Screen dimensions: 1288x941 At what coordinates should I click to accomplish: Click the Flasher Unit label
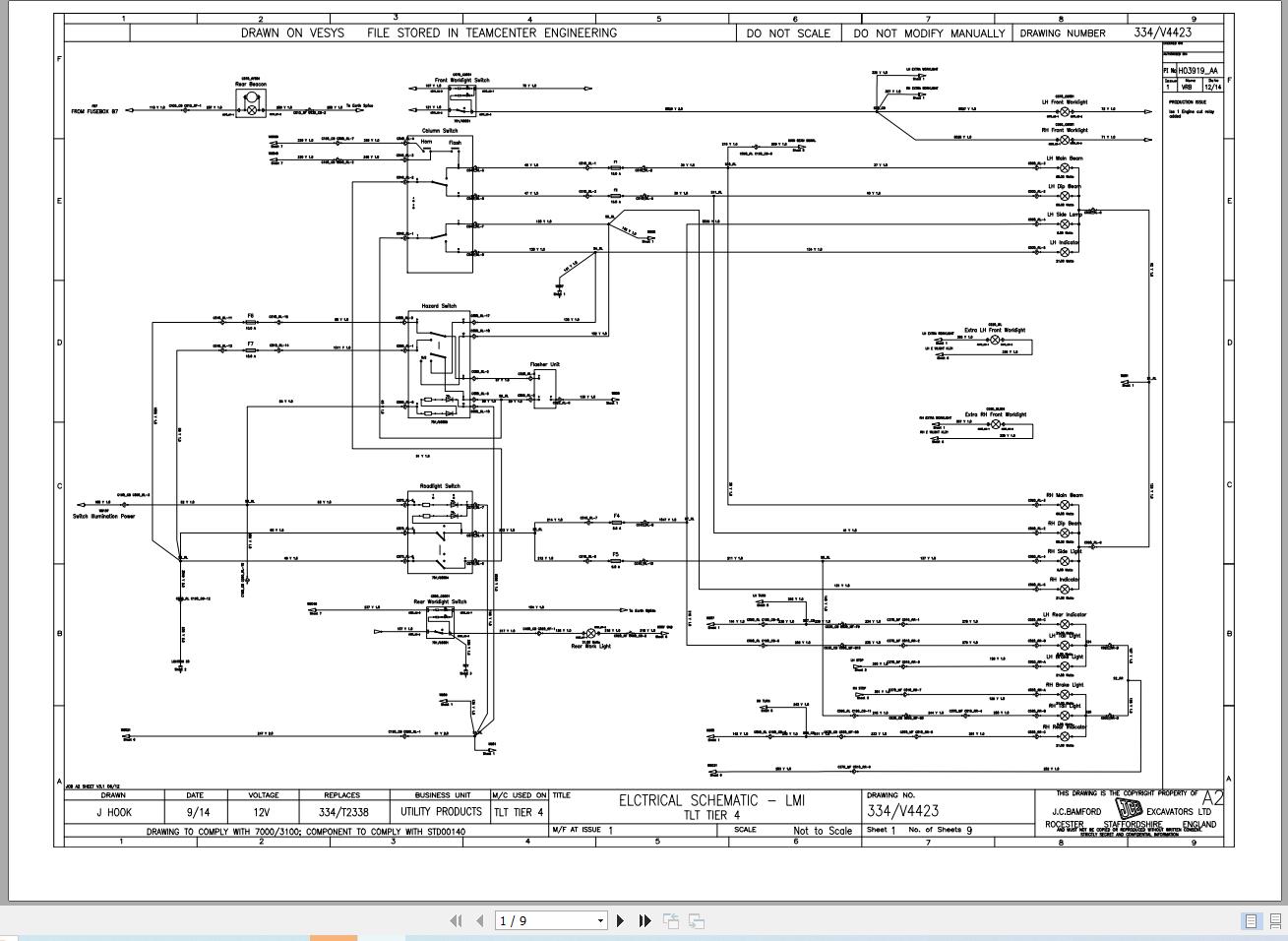543,364
